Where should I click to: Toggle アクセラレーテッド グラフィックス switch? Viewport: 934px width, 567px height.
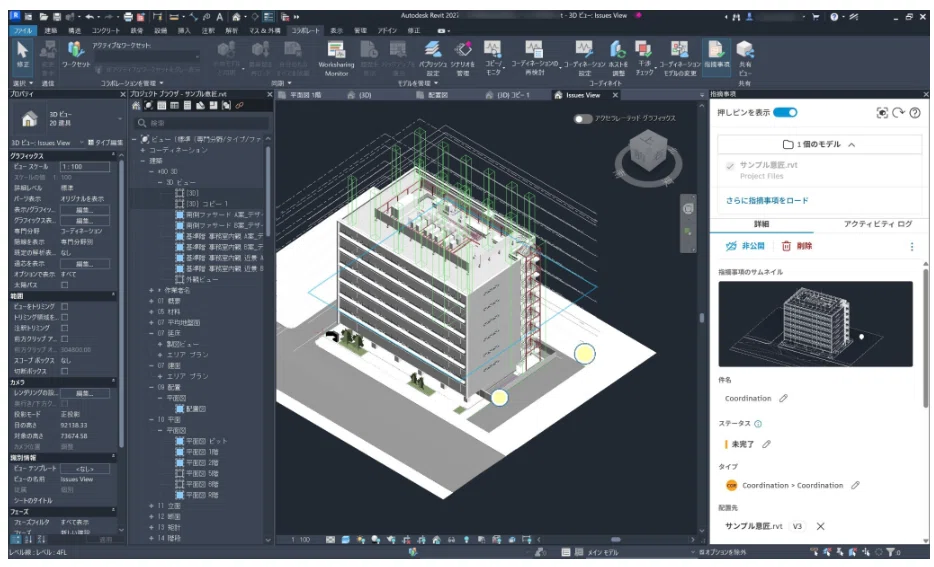coord(583,119)
